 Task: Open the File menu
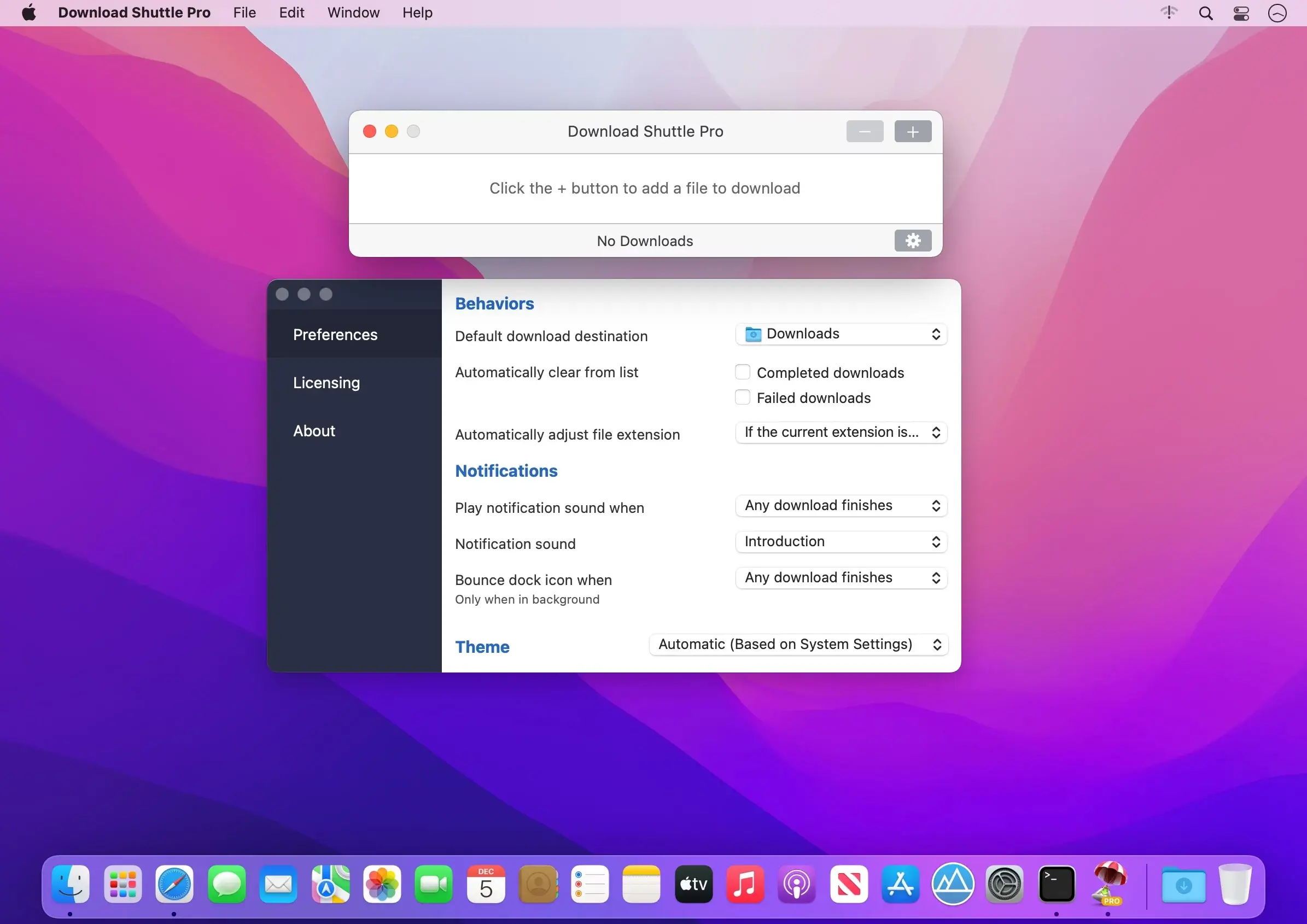244,13
